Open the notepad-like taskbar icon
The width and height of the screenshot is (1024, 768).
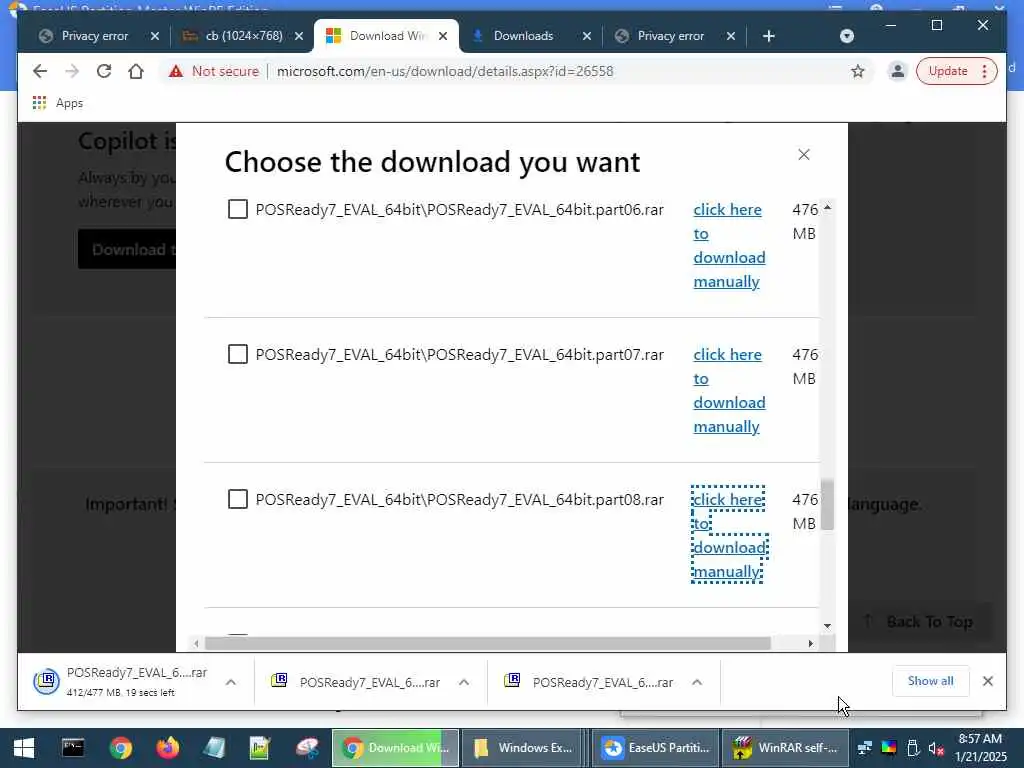point(214,748)
